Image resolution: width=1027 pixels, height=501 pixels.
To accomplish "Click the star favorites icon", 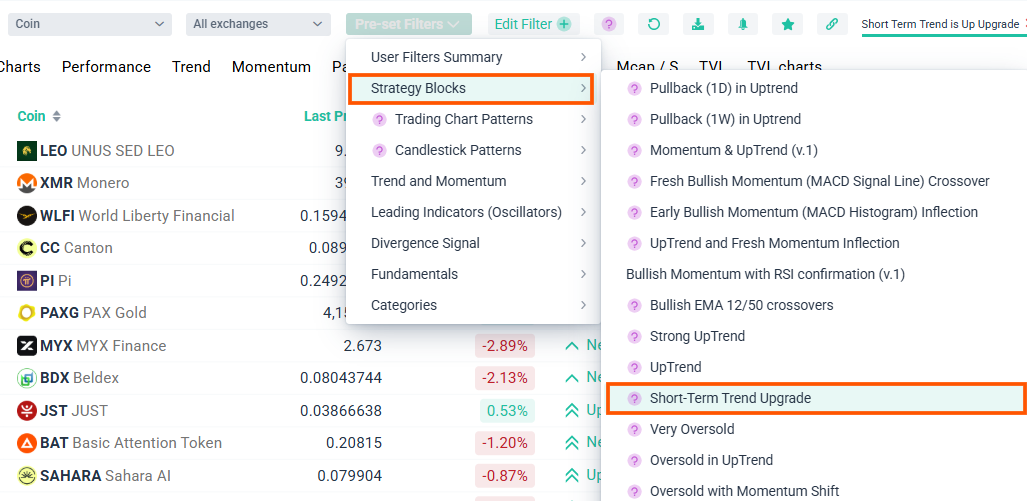I will pos(788,24).
